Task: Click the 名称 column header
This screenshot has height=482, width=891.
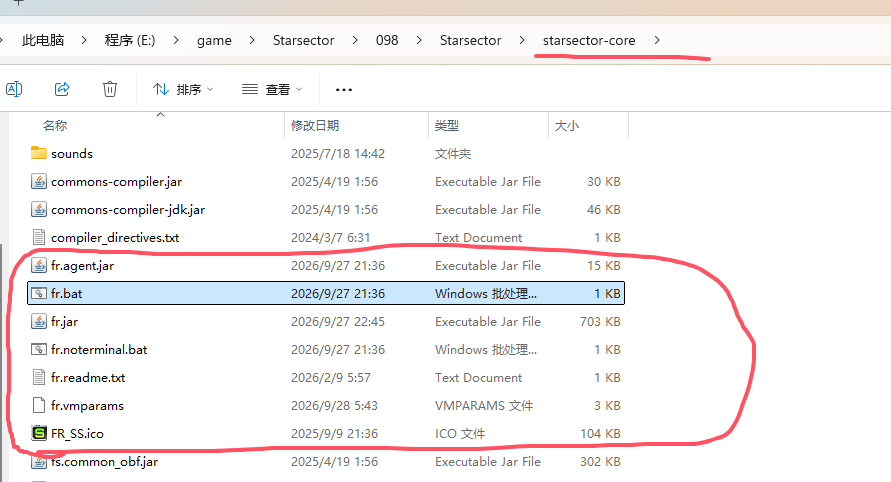Action: pos(55,126)
